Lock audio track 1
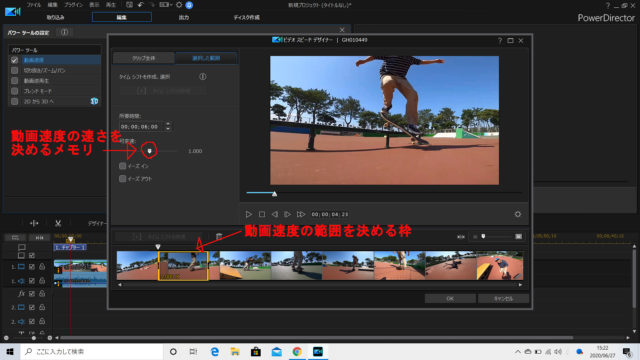640x360 pixels. [x=42, y=281]
